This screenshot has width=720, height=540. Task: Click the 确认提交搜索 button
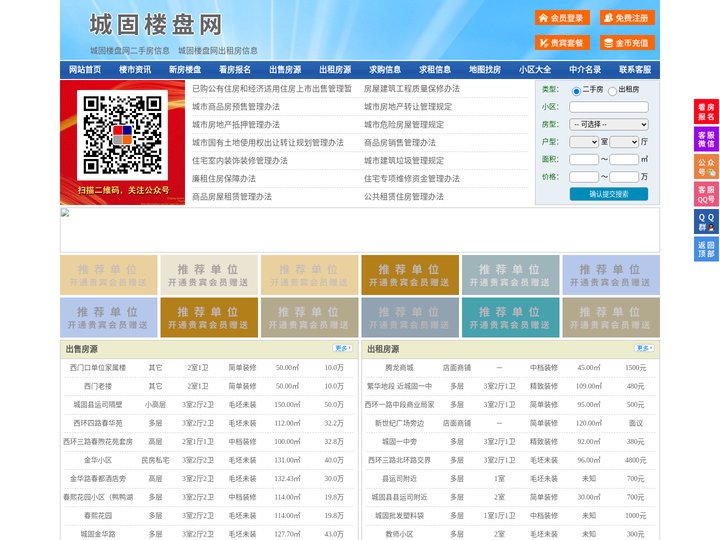(609, 194)
